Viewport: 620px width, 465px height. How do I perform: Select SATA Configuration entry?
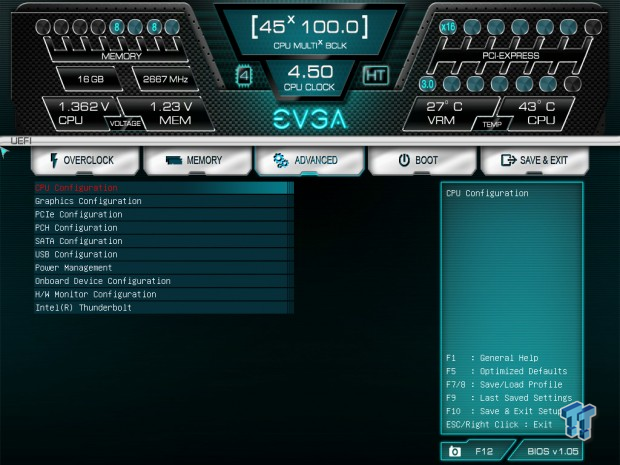tap(164, 241)
